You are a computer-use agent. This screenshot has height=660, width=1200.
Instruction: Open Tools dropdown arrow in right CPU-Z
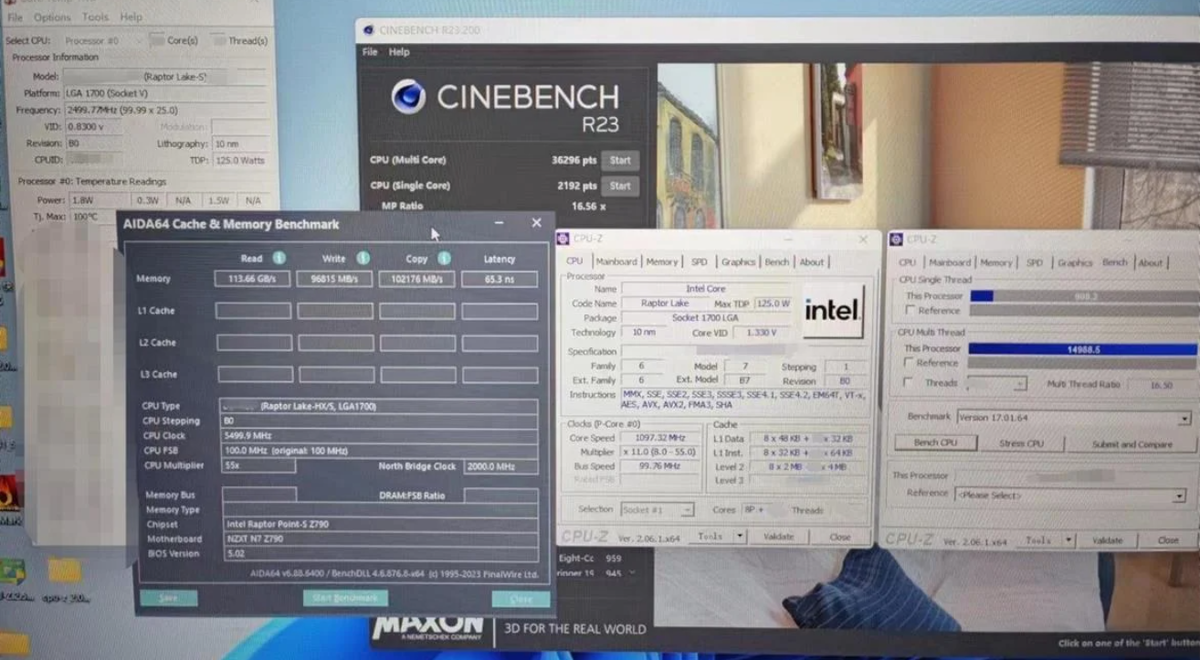(1069, 540)
